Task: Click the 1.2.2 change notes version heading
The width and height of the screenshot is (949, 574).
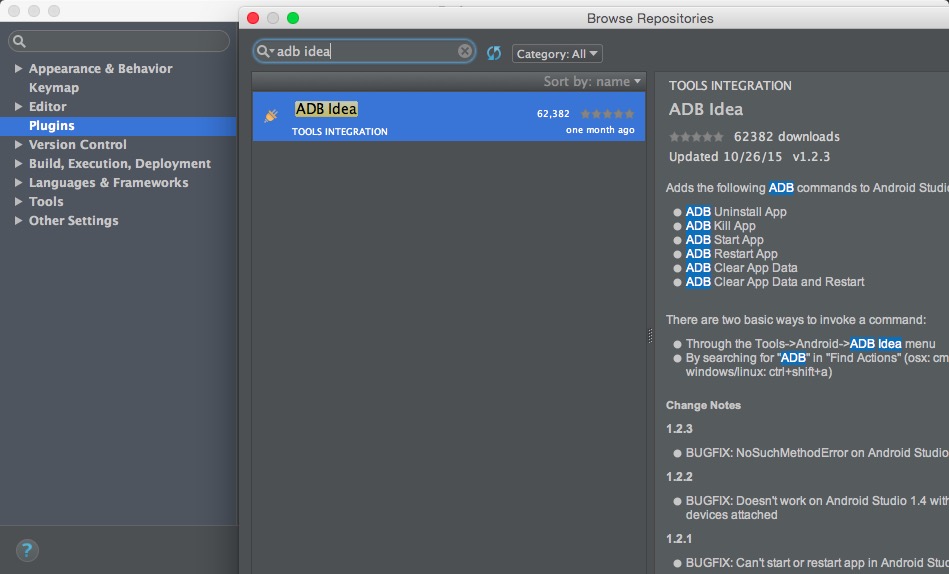Action: click(679, 477)
